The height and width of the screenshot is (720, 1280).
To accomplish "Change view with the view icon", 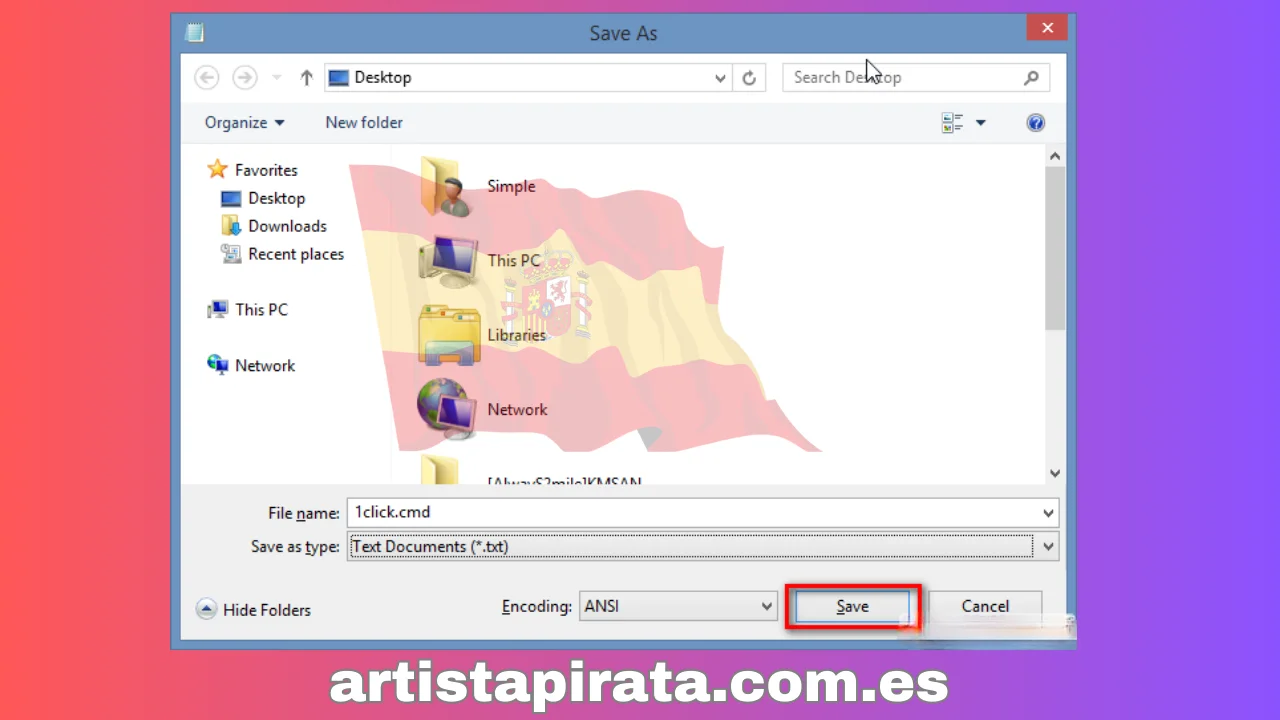I will [x=952, y=122].
